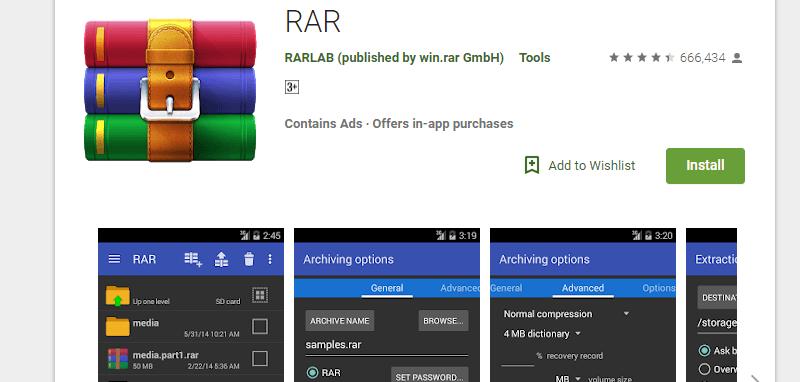This screenshot has height=382, width=800.
Task: Click the RAR app logo image
Action: [170, 90]
